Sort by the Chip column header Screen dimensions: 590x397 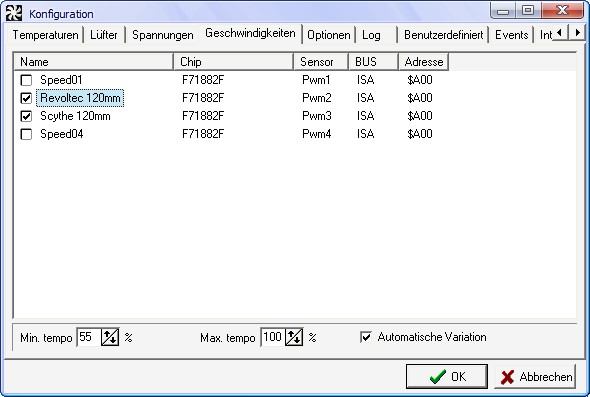click(x=233, y=62)
